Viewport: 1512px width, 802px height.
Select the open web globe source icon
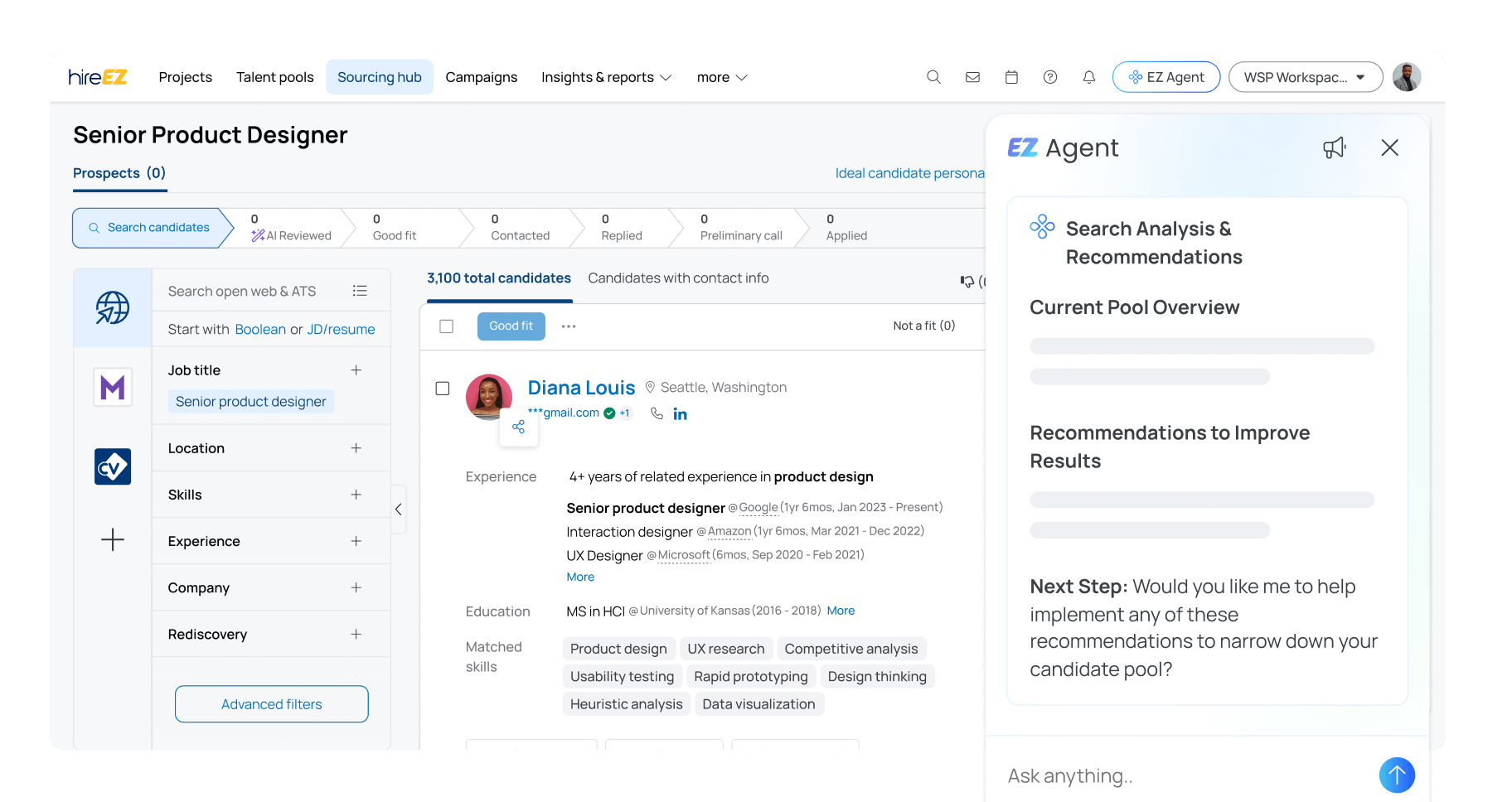(x=113, y=307)
